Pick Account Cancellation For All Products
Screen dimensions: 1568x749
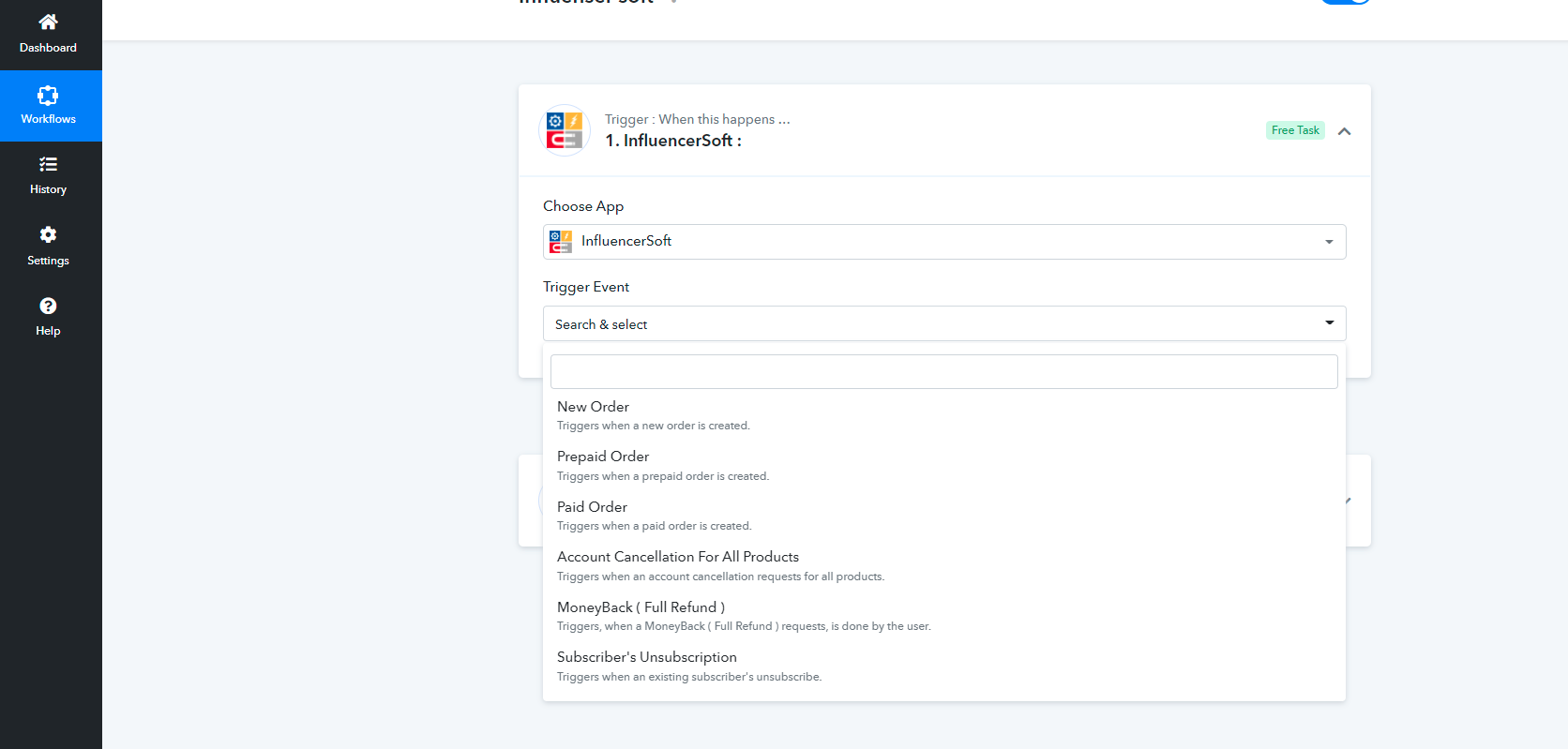pyautogui.click(x=944, y=566)
